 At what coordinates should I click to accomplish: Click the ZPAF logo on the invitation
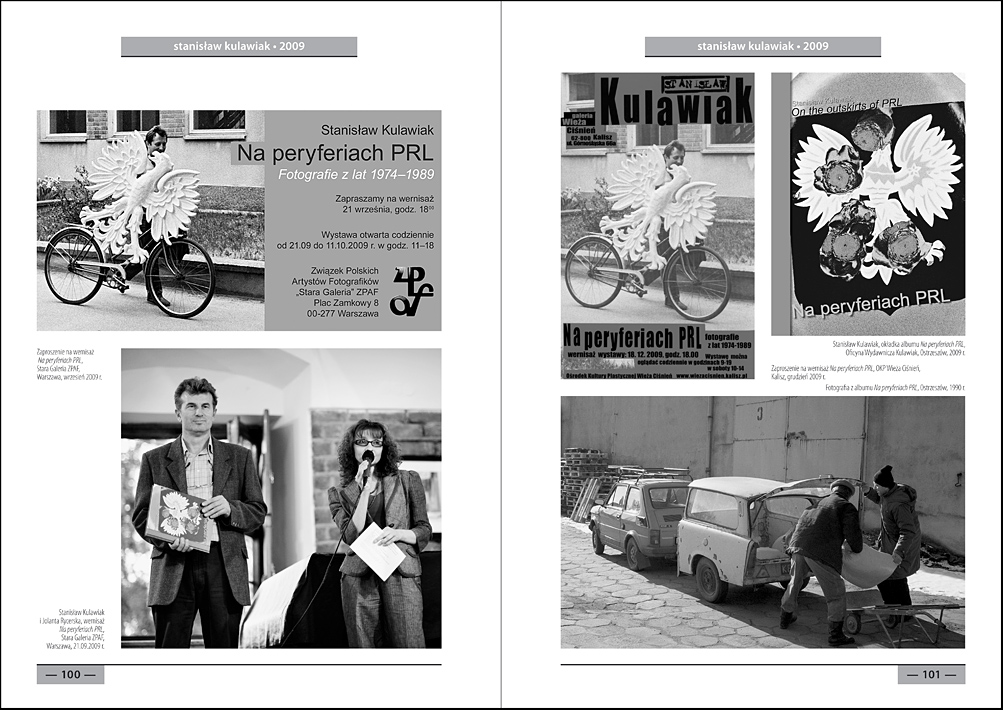(x=411, y=291)
